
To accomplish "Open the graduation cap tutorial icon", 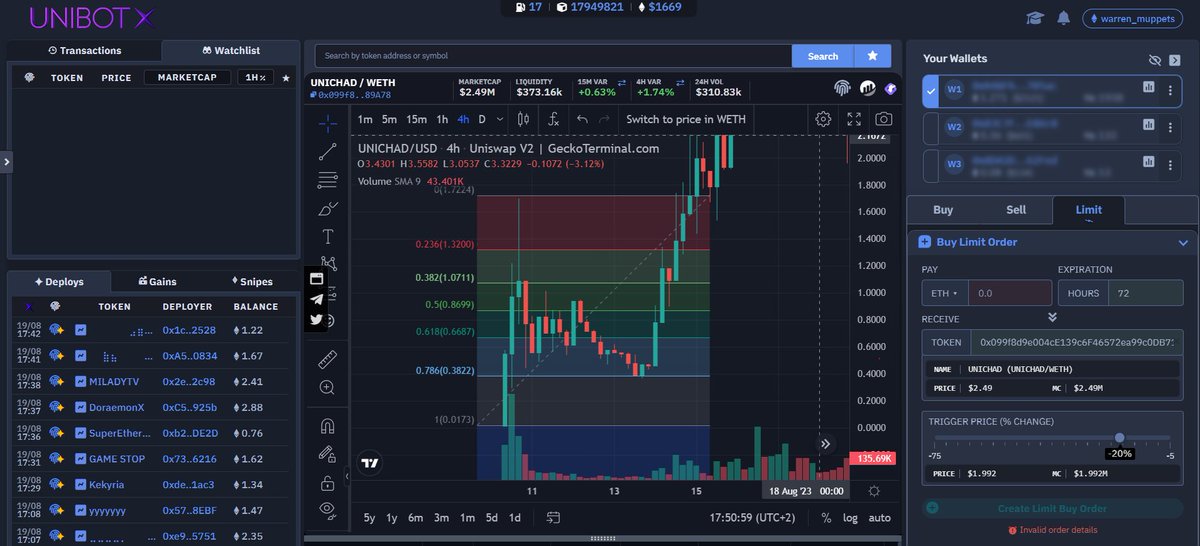I will tap(1035, 18).
